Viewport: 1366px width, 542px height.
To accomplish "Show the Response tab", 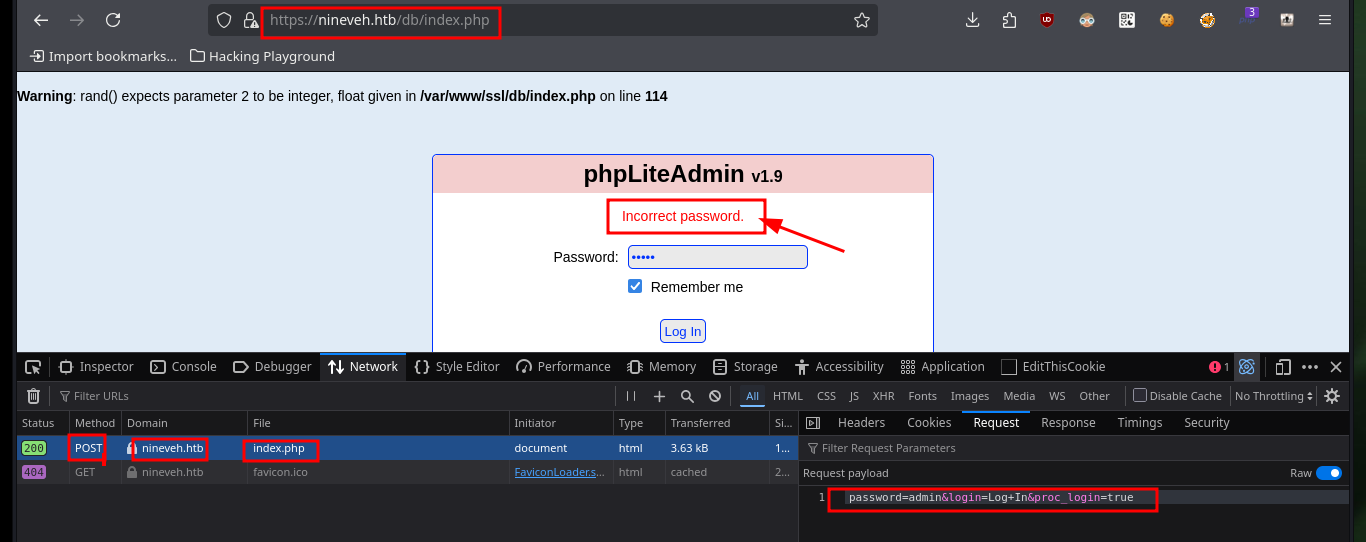I will coord(1068,423).
